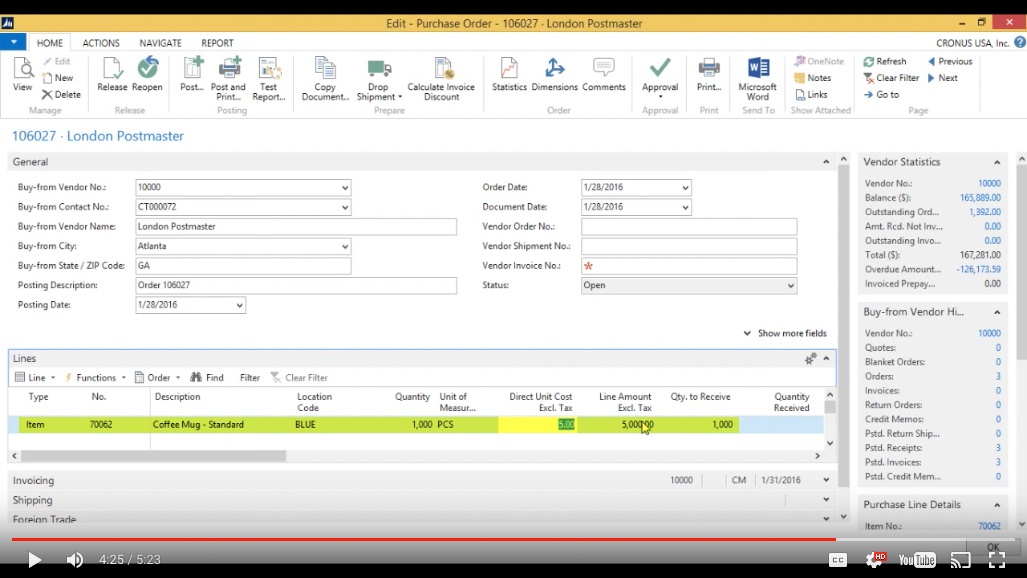Switch to the HOME tab
Image resolution: width=1027 pixels, height=578 pixels.
tap(50, 43)
